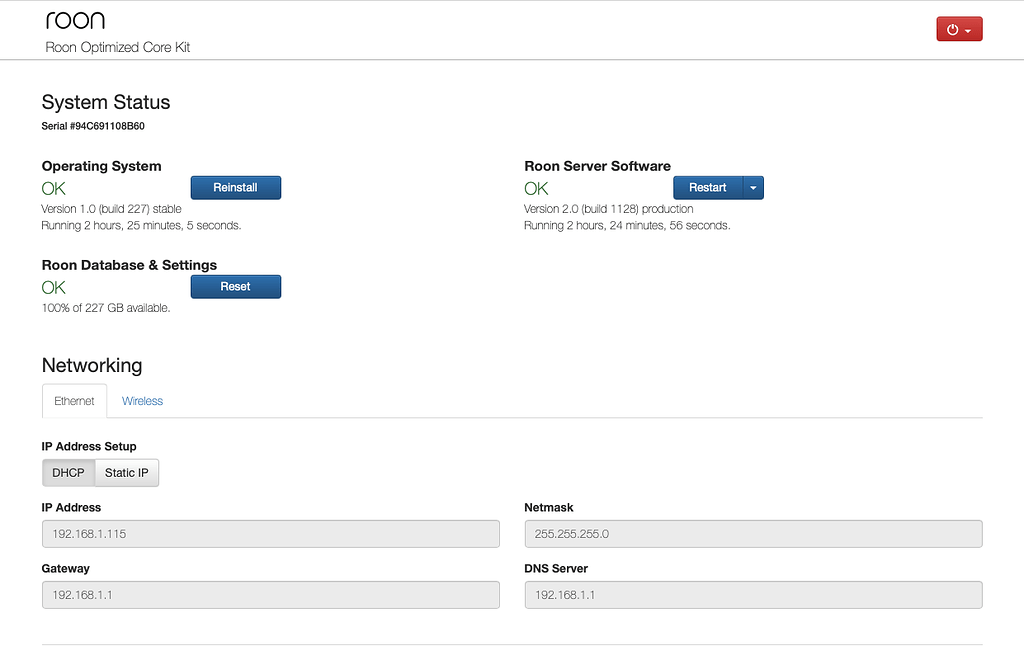Click the System Status heading

(105, 102)
